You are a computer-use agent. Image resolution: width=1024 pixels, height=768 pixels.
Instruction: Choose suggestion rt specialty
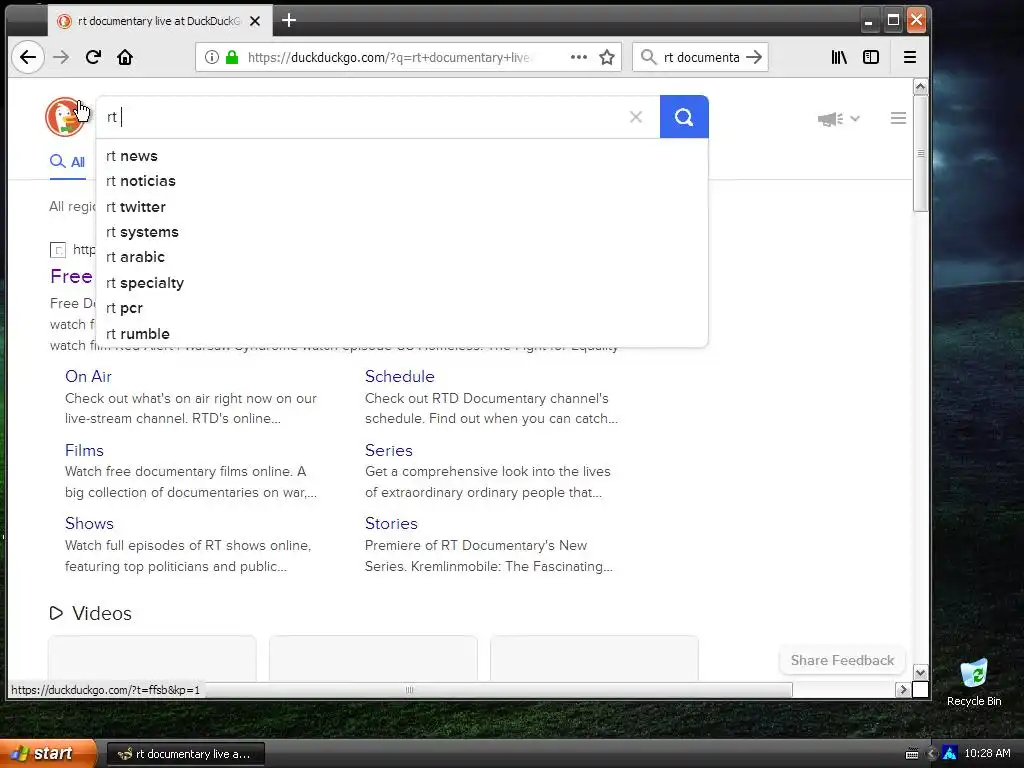tap(402, 283)
